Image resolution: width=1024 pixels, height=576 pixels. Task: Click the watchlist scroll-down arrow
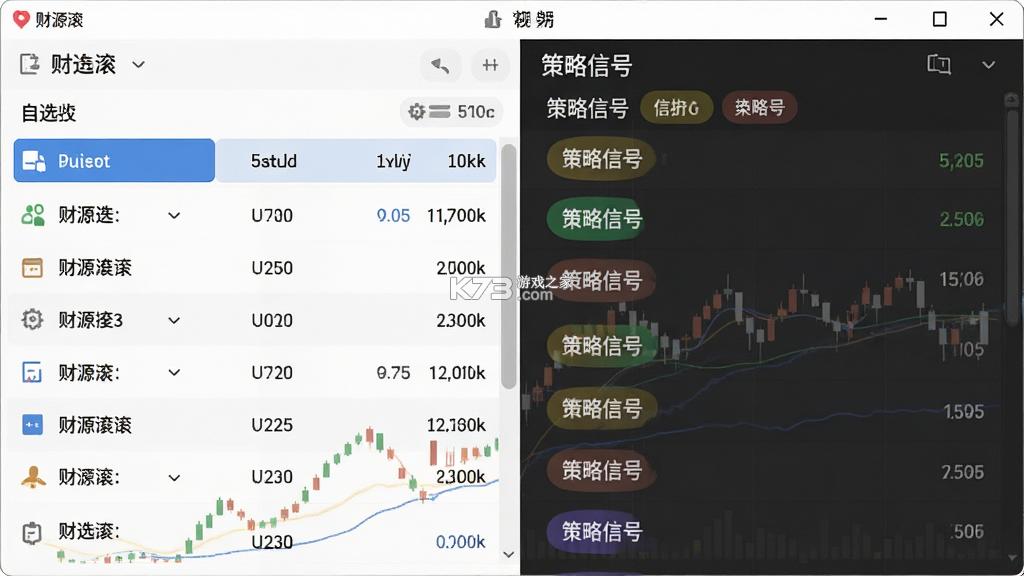click(x=509, y=554)
